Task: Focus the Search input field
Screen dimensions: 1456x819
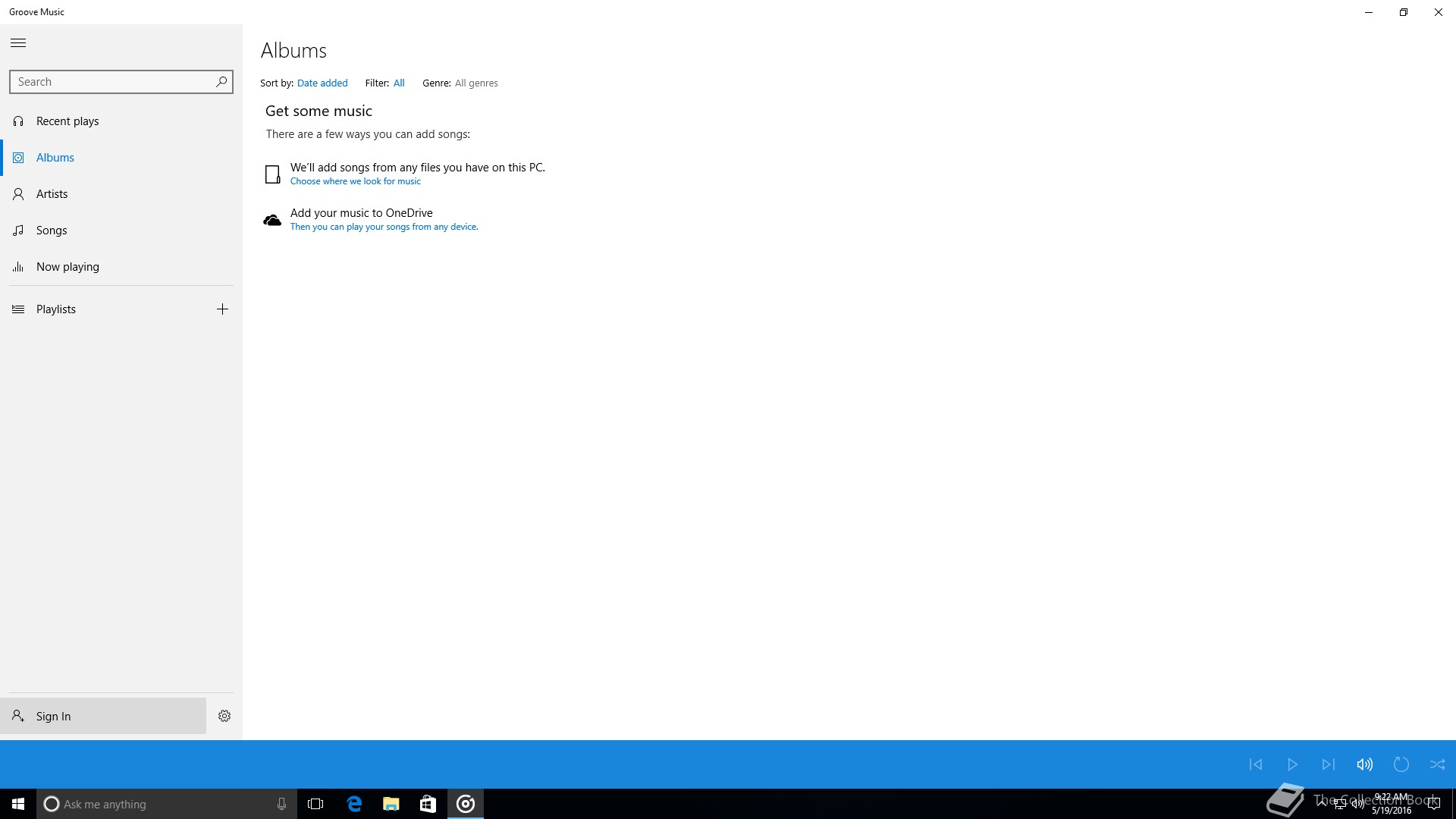Action: click(121, 82)
